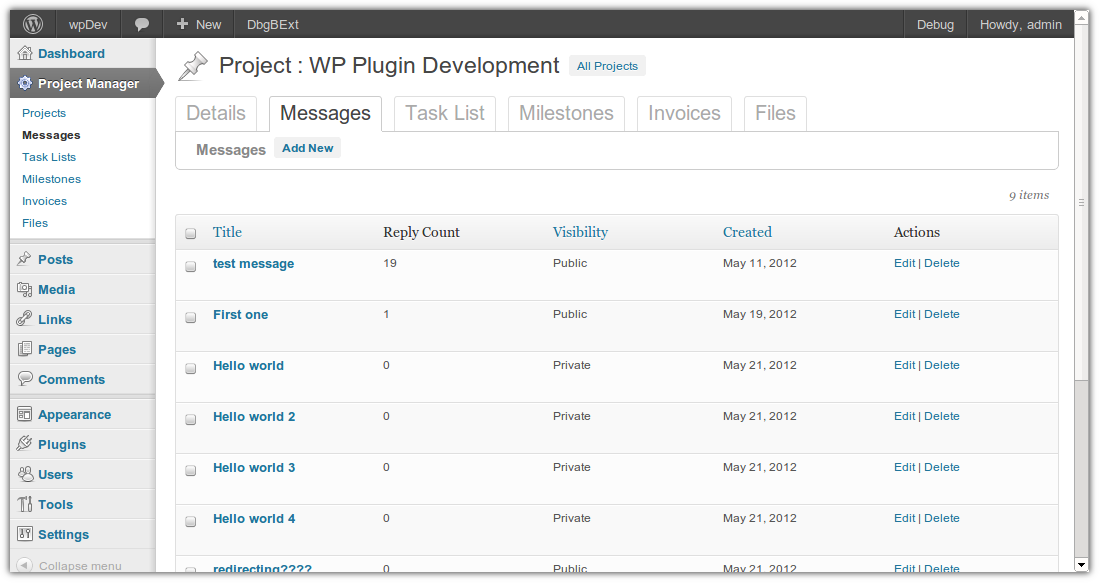The height and width of the screenshot is (584, 1101).
Task: Open the '+ New' dropdown in admin bar
Action: pyautogui.click(x=198, y=24)
